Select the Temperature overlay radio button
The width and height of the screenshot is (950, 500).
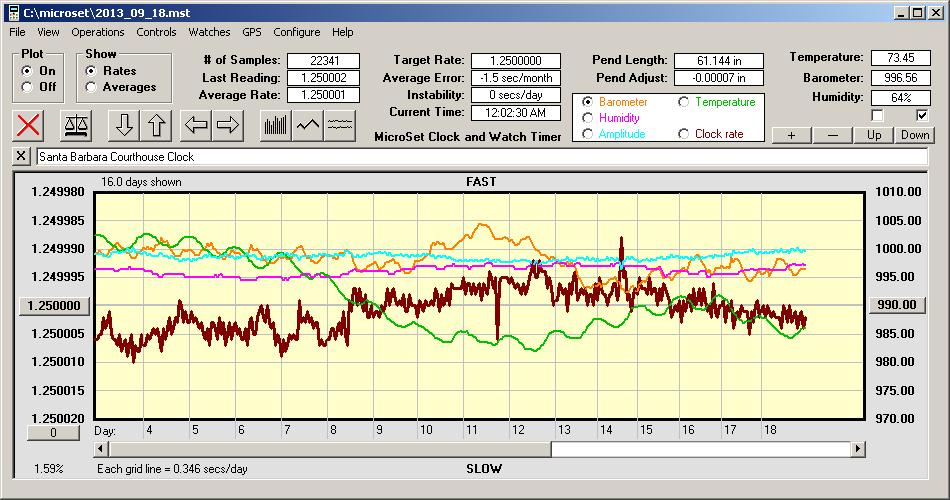[684, 102]
